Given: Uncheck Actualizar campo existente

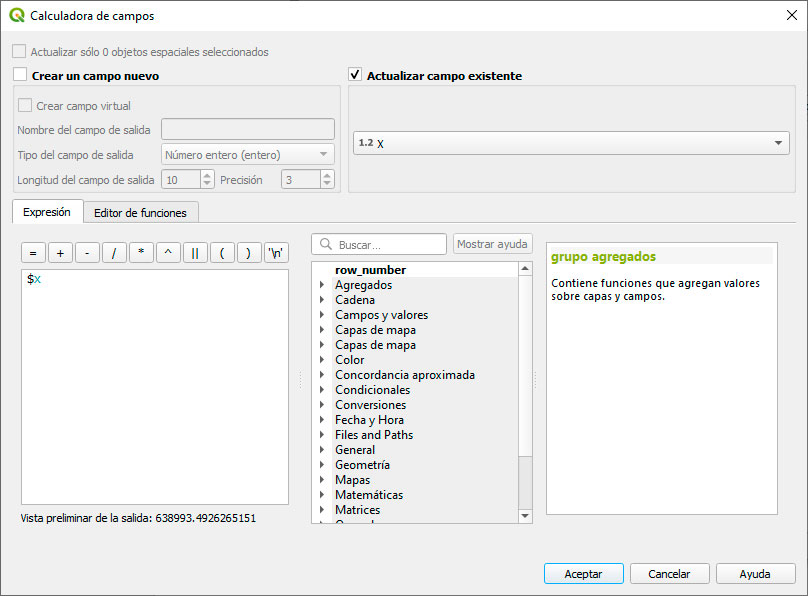Looking at the screenshot, I should point(355,75).
